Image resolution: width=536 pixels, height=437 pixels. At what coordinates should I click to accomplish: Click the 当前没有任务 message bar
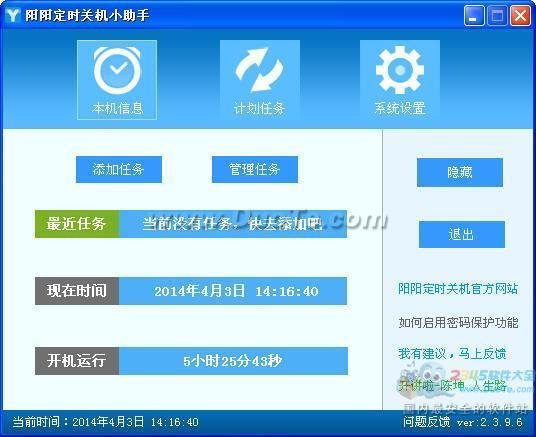point(233,224)
